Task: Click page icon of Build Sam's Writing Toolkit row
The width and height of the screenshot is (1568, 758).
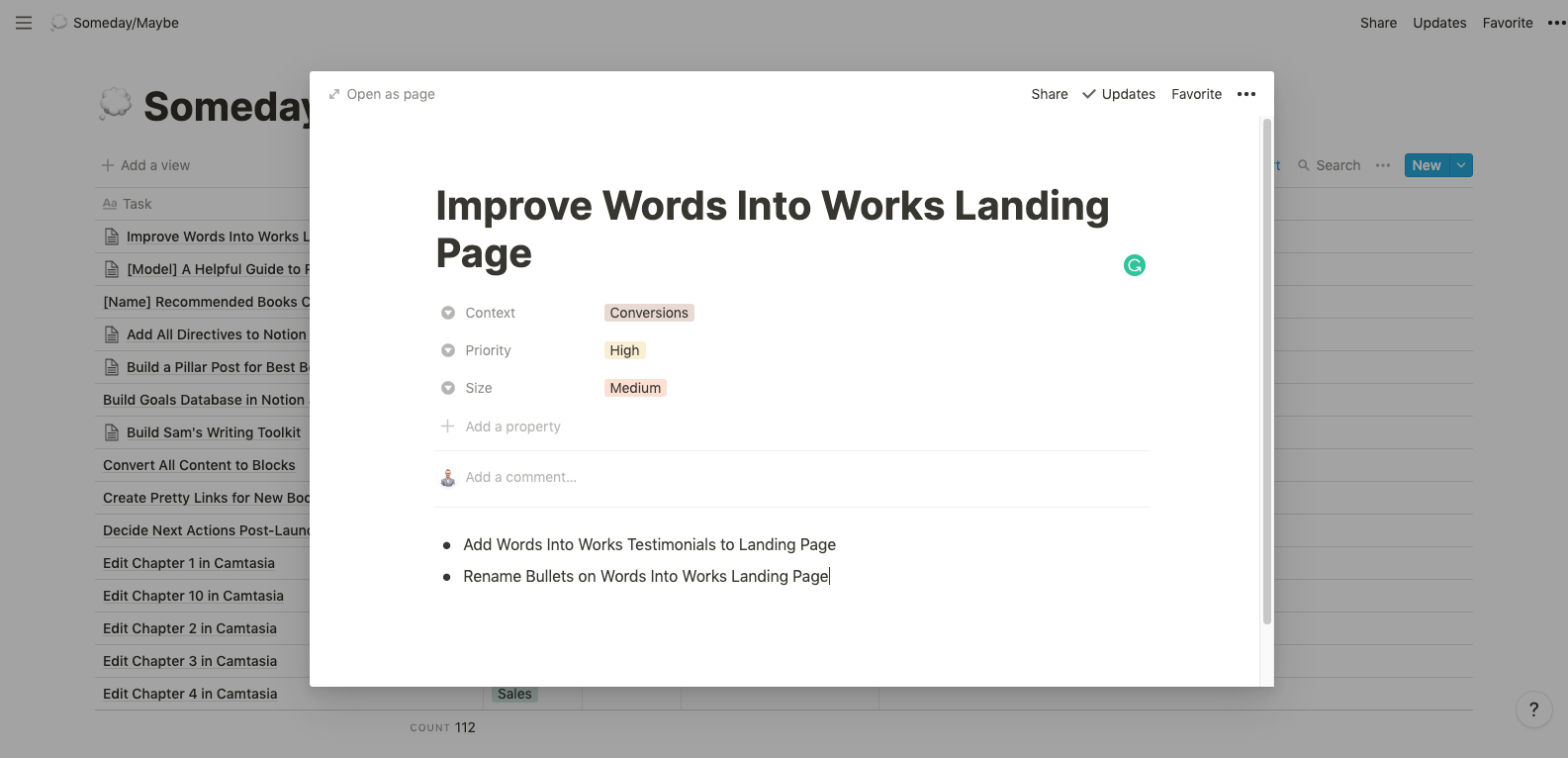Action: [112, 432]
